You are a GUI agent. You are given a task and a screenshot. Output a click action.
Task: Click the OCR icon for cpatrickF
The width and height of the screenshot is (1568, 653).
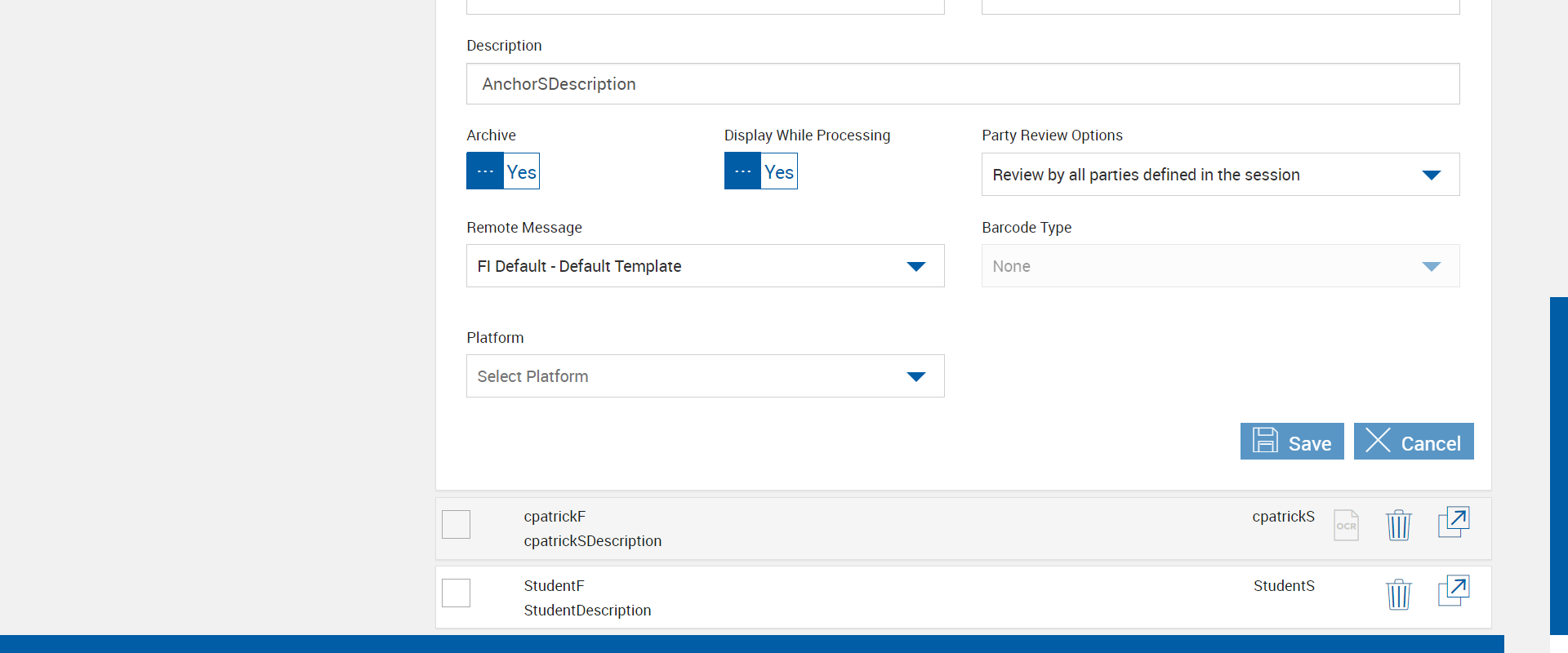(x=1346, y=525)
